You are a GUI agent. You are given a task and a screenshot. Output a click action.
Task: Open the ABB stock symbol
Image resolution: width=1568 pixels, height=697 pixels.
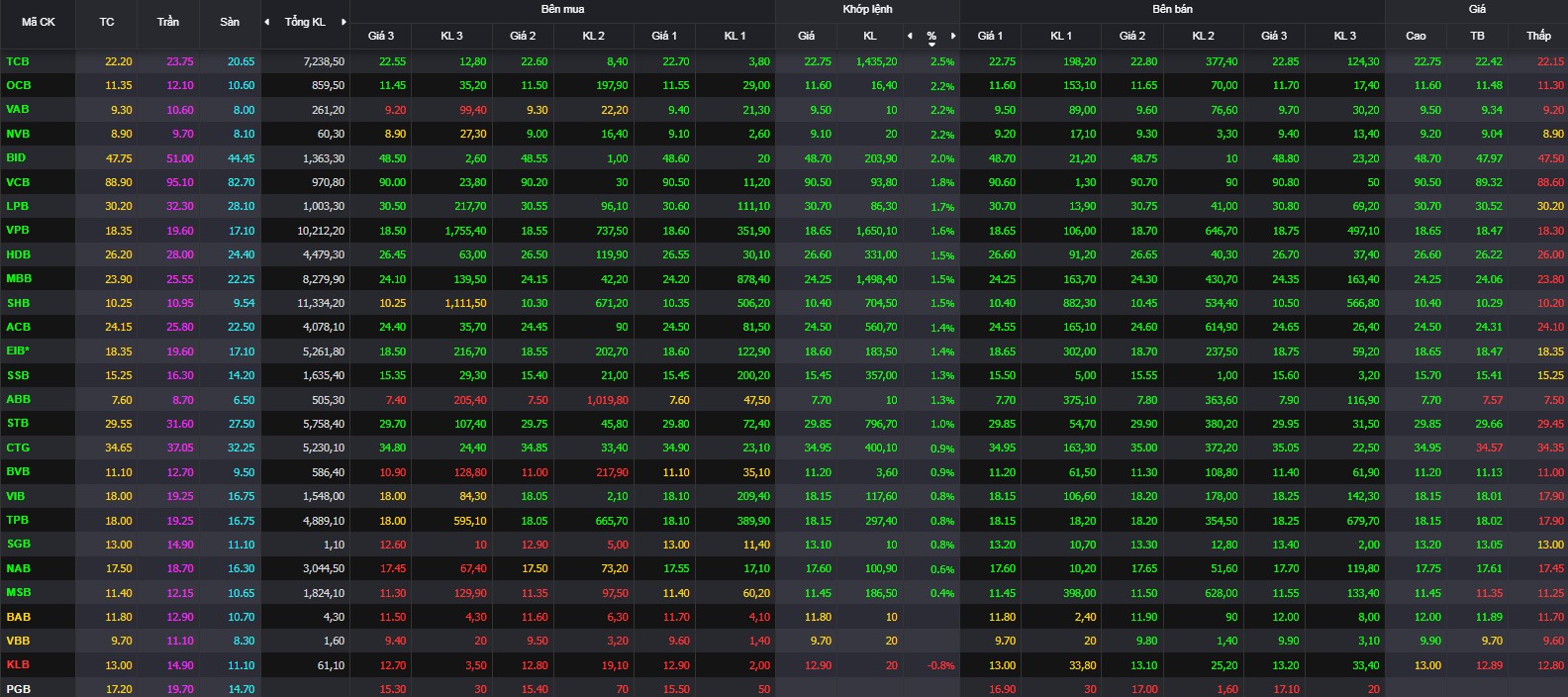point(18,399)
